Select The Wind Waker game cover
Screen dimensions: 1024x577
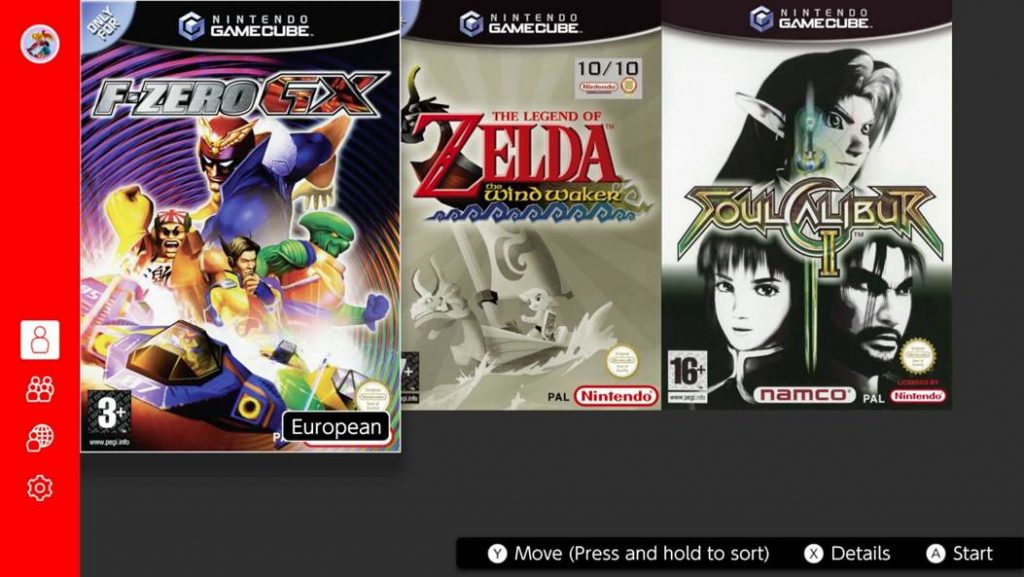(532, 205)
